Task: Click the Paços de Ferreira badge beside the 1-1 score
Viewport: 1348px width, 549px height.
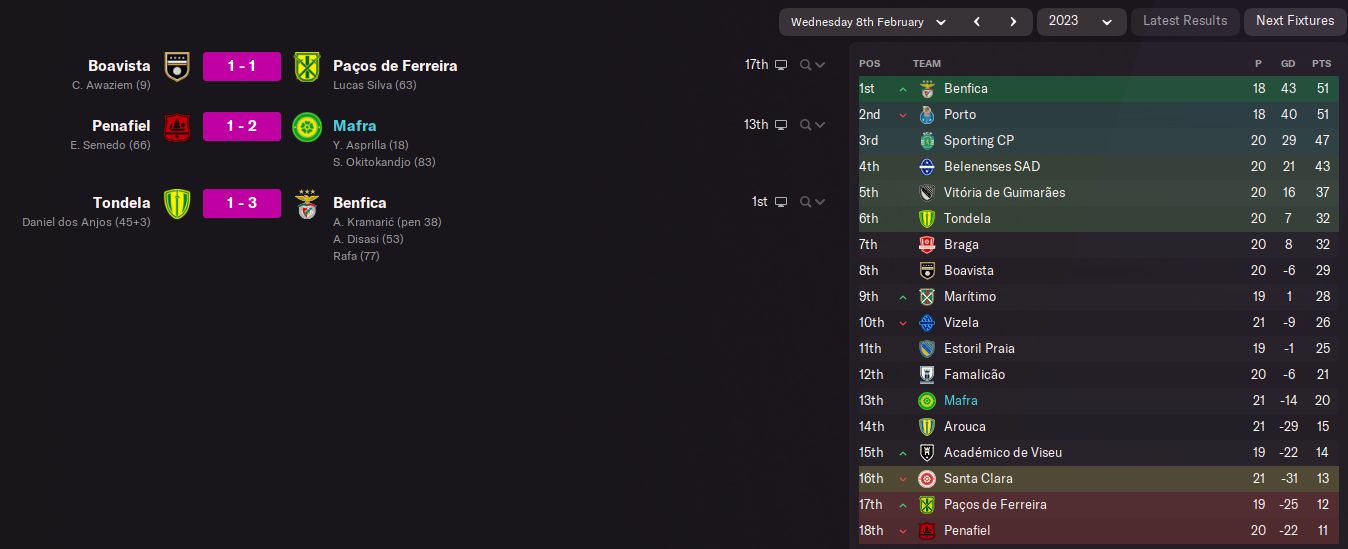Action: pos(306,66)
